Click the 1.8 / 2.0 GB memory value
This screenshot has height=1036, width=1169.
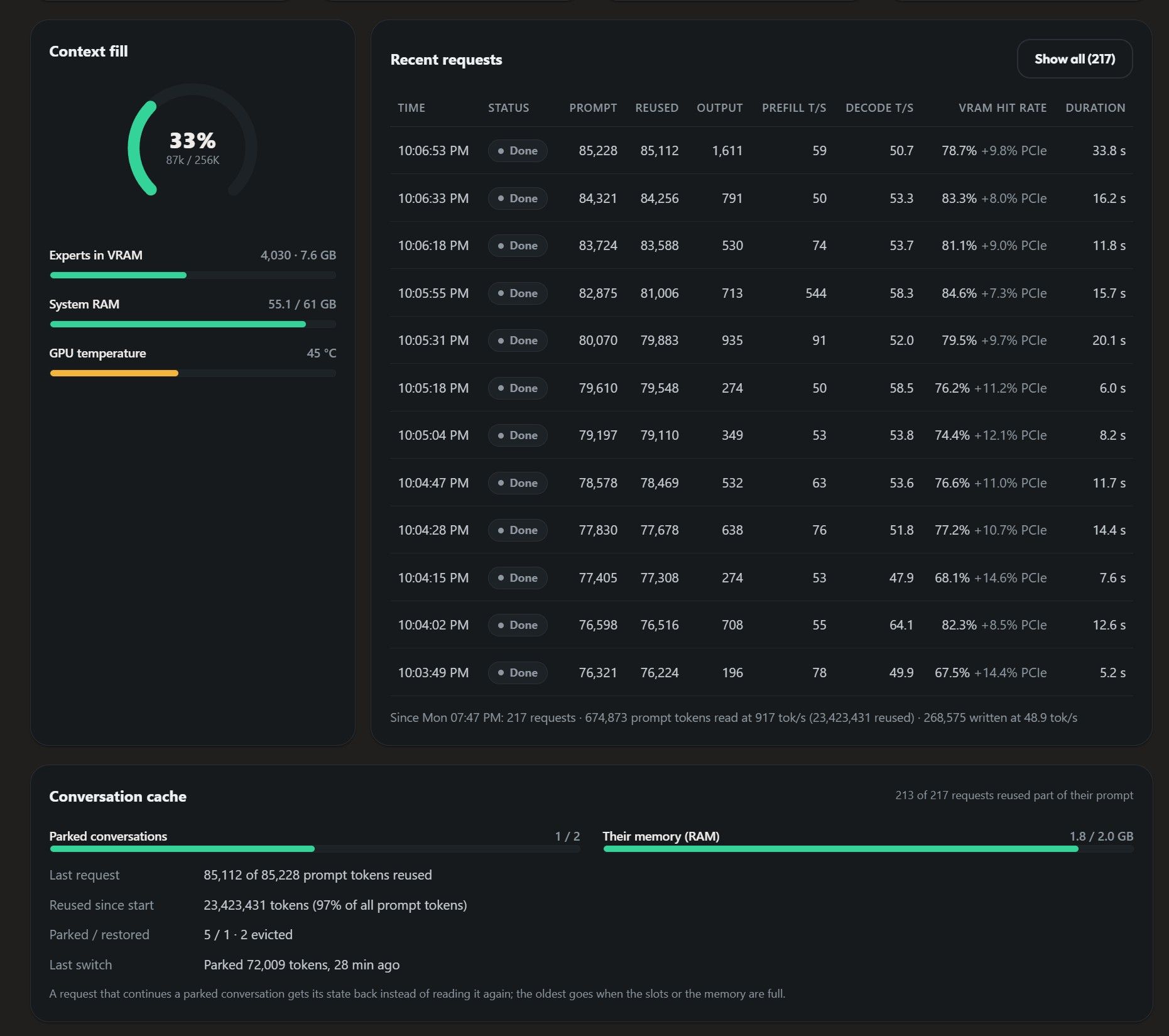[x=1101, y=836]
